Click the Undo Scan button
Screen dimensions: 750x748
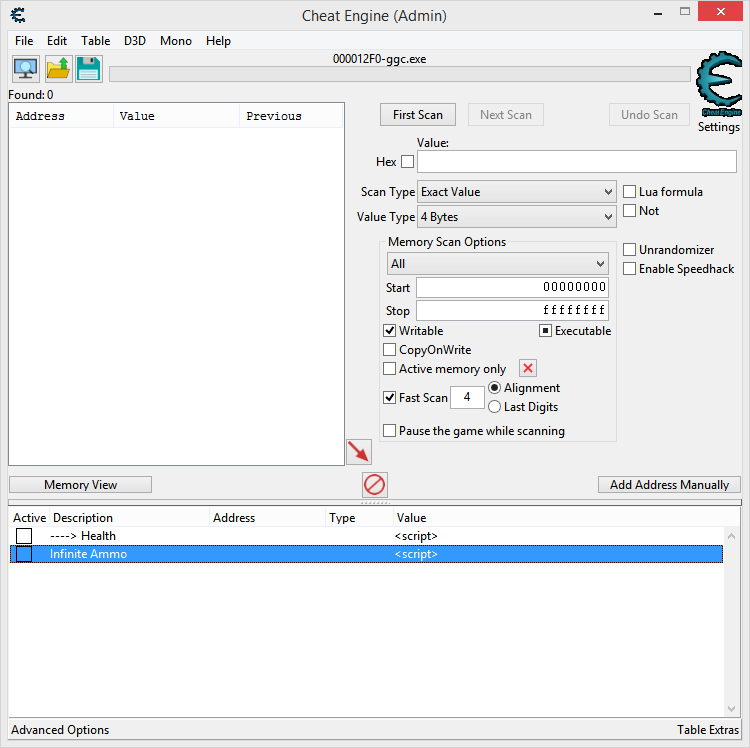(649, 115)
